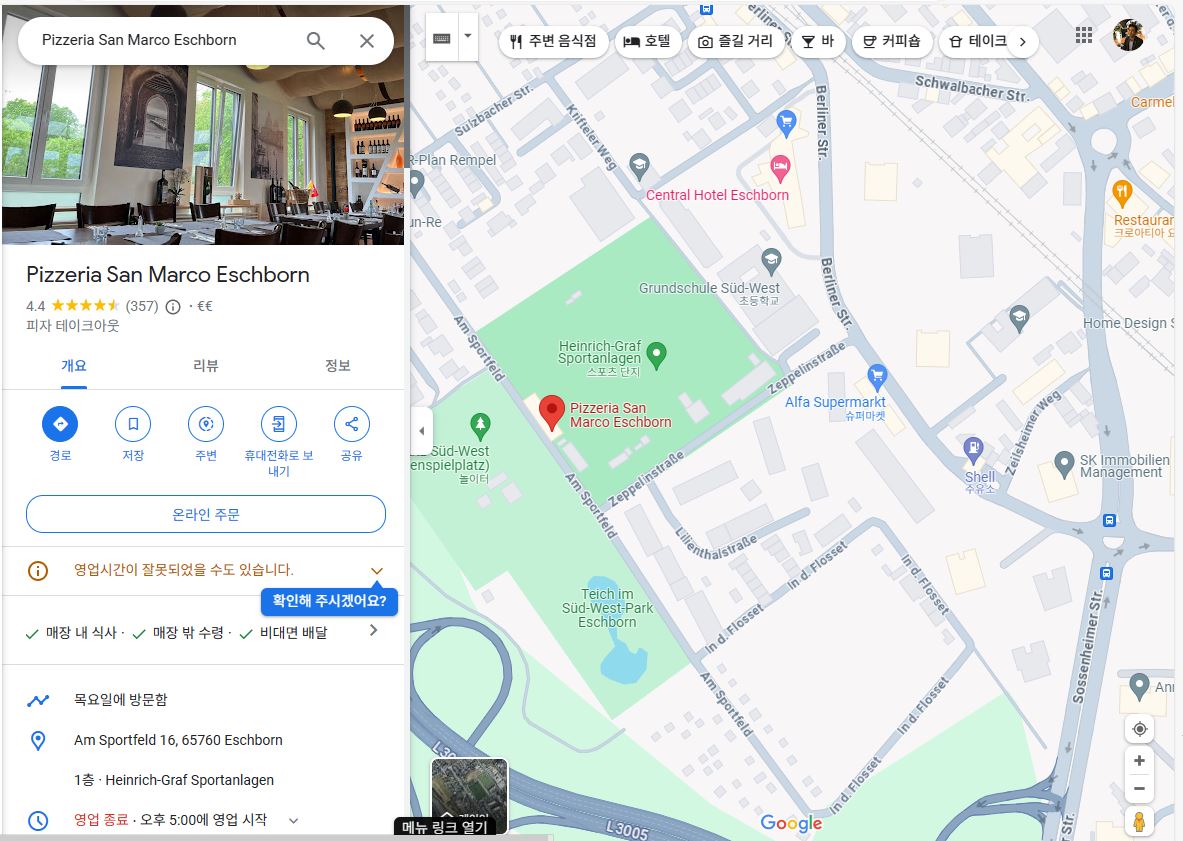This screenshot has height=841, width=1183.
Task: Select the 호텔 chip
Action: tap(647, 41)
